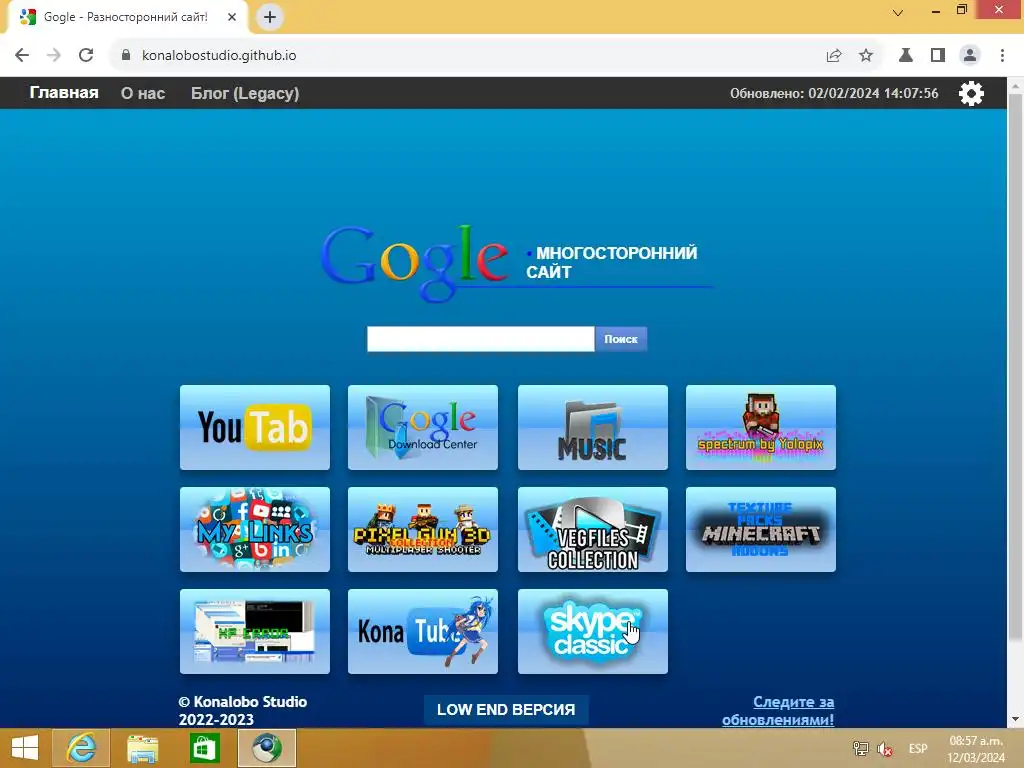Open the Pixel Gun 3D collection tile
The width and height of the screenshot is (1024, 768).
click(423, 529)
